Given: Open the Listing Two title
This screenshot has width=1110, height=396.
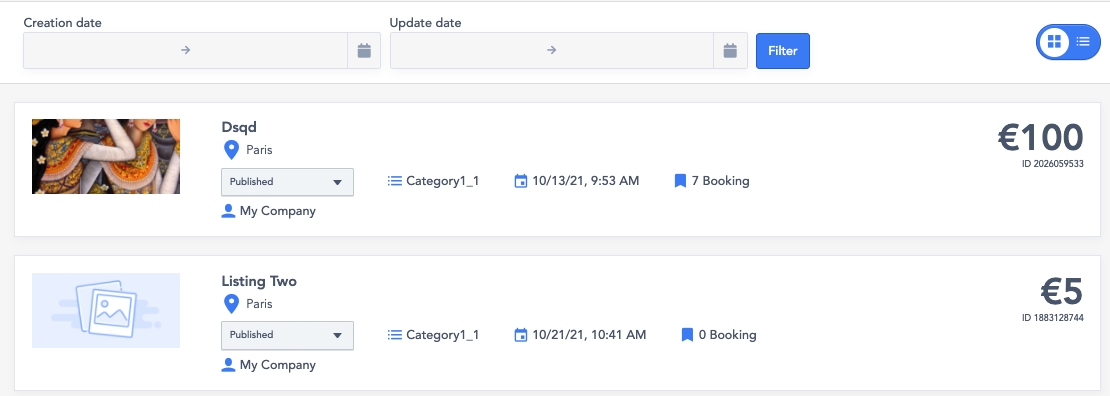Looking at the screenshot, I should point(259,281).
